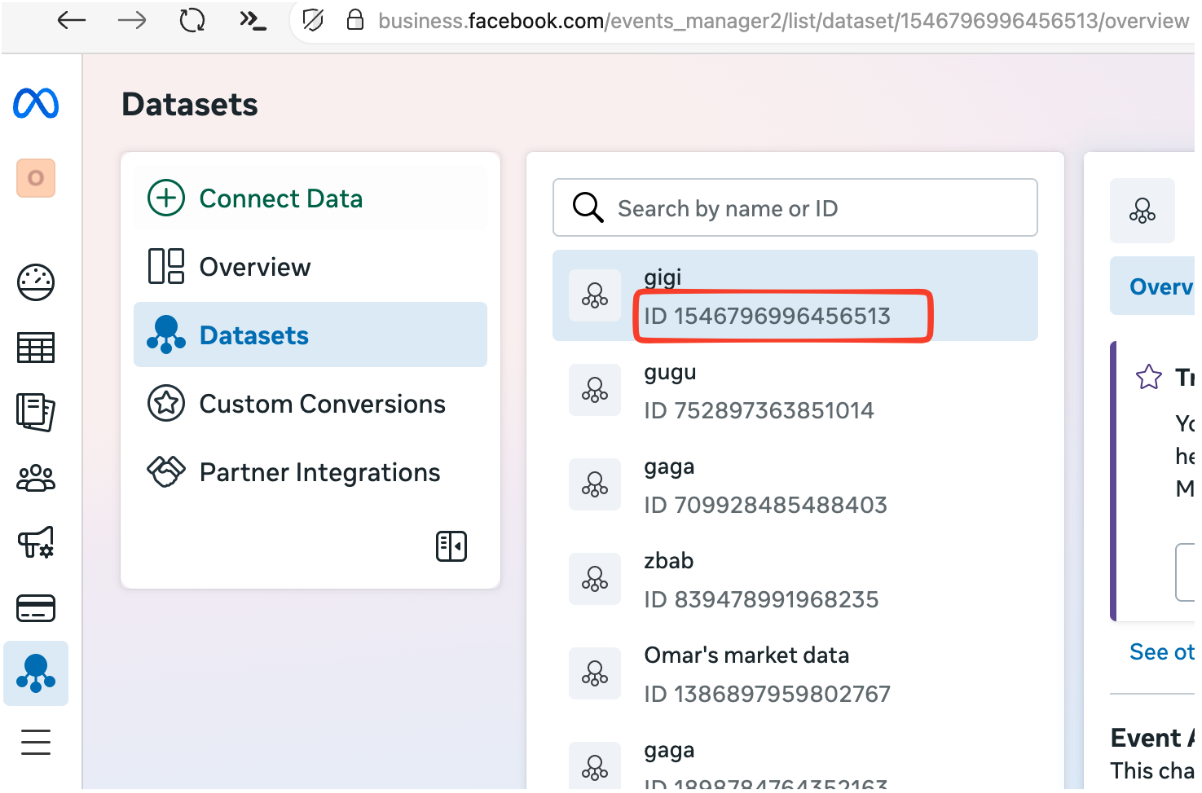Collapse the navigation panel
1202x793 pixels.
coord(451,546)
